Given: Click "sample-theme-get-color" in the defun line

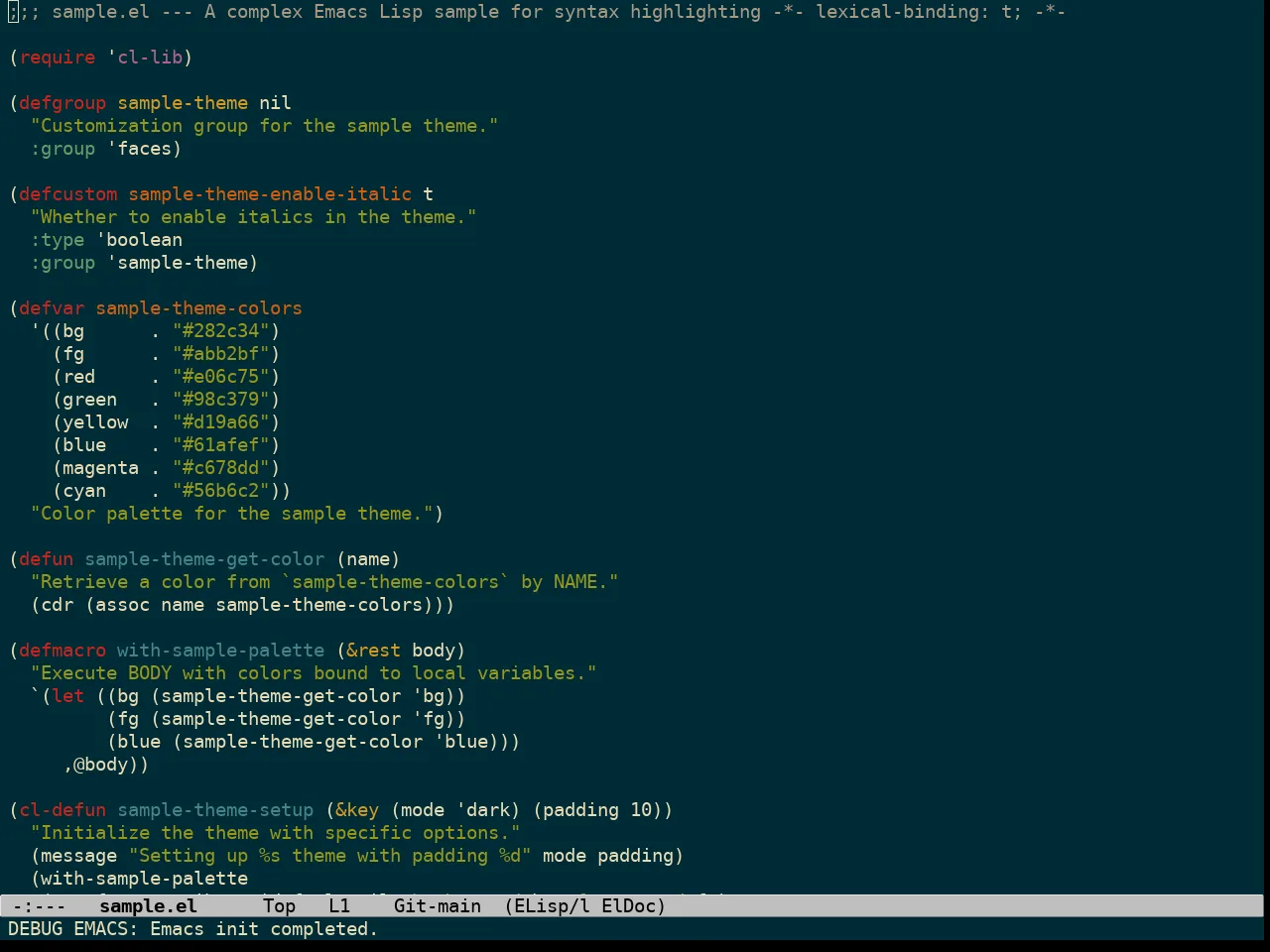Looking at the screenshot, I should [204, 559].
